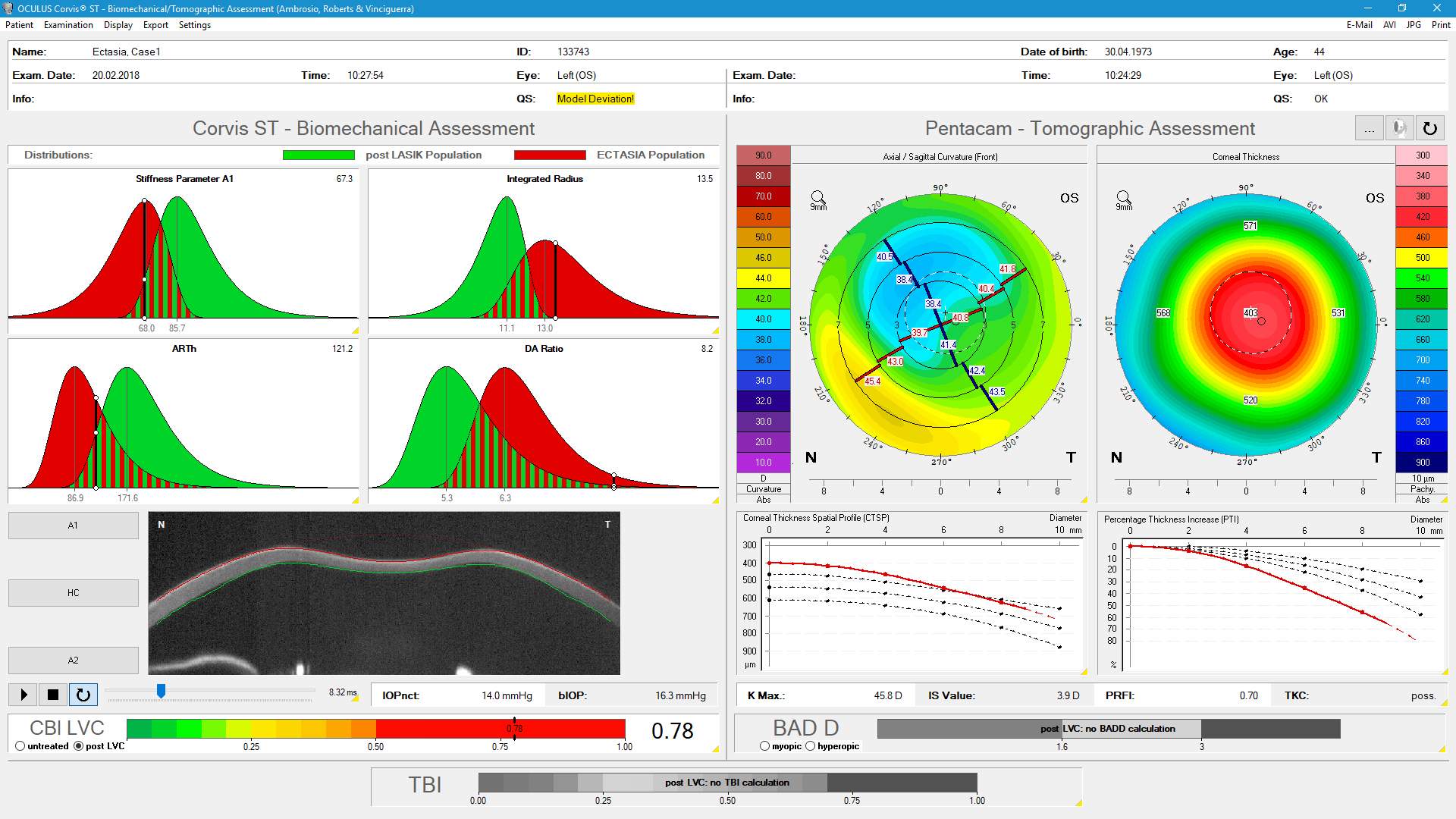This screenshot has height=819, width=1456.
Task: Click 9mm magnifier on Corneal Thickness map
Action: (x=1124, y=200)
